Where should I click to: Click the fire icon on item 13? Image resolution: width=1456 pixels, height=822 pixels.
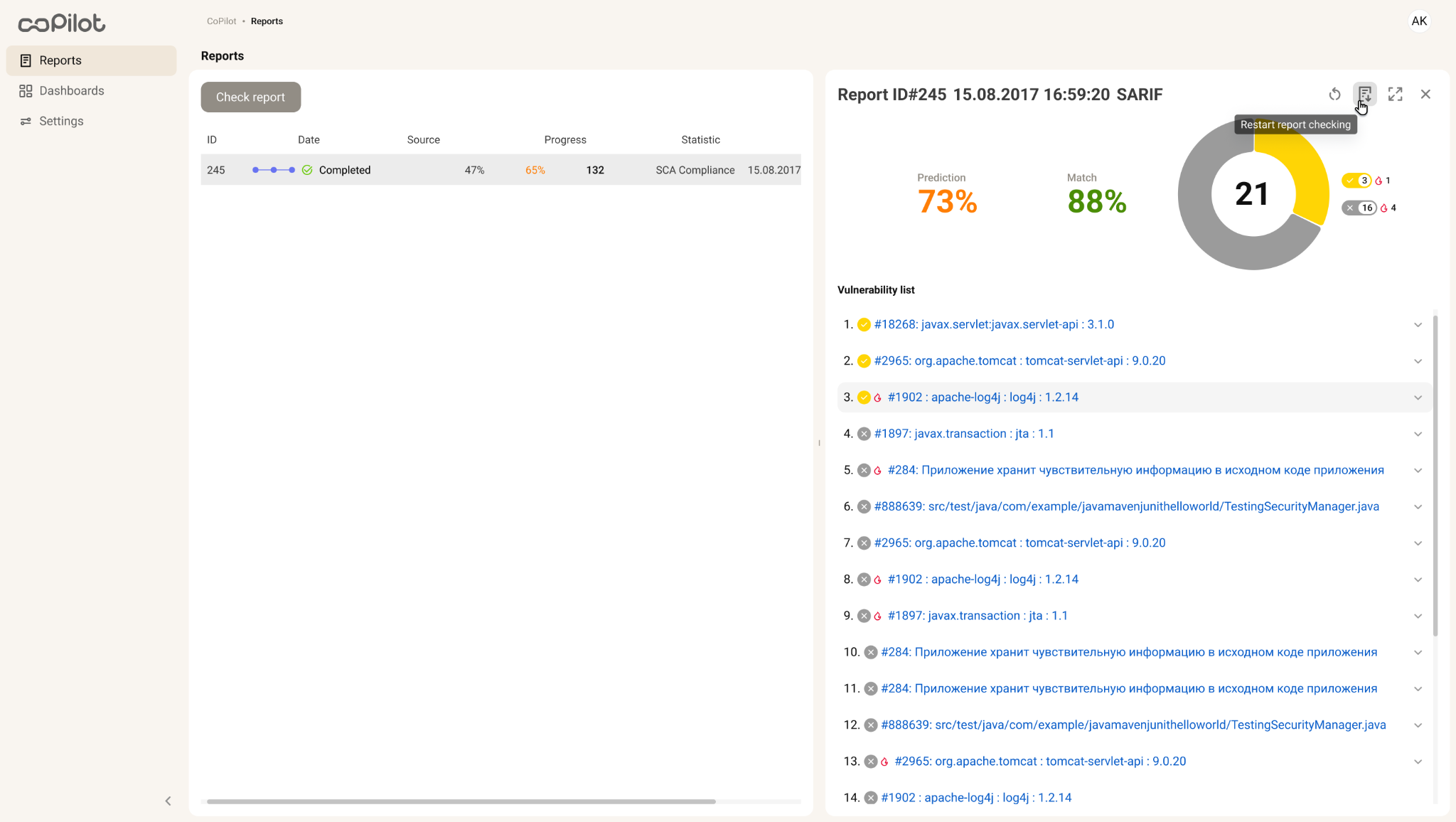[884, 762]
